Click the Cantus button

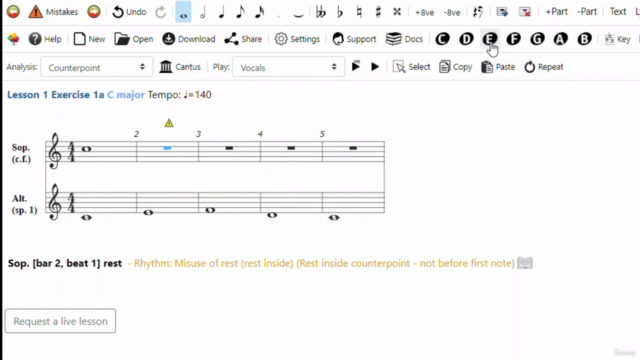[x=180, y=67]
